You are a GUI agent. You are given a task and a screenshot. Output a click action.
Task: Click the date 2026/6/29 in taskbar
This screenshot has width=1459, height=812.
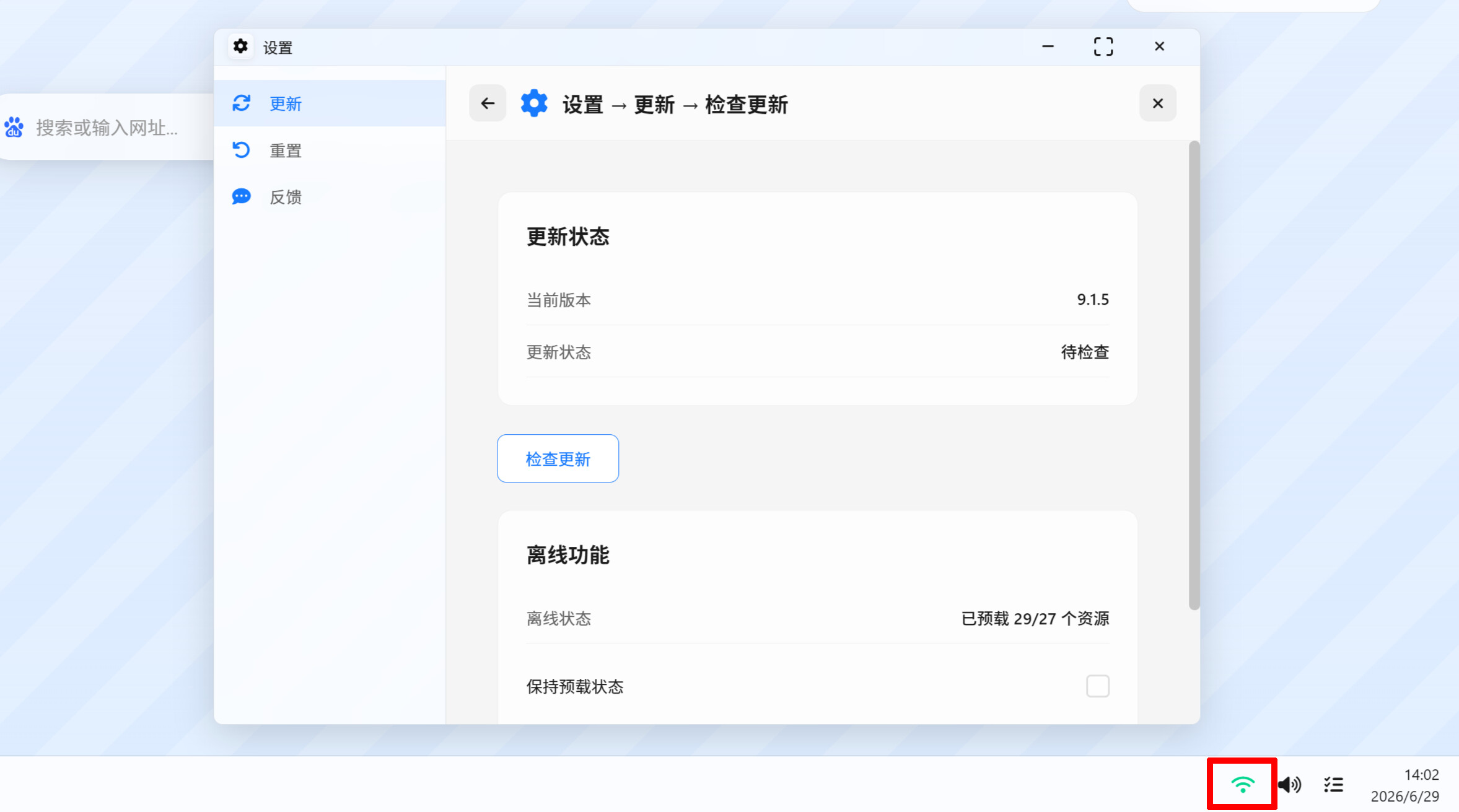[1404, 797]
